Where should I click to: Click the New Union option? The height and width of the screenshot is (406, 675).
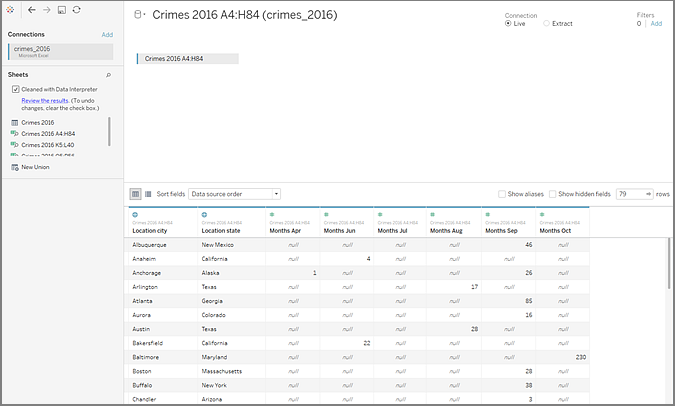pyautogui.click(x=35, y=167)
